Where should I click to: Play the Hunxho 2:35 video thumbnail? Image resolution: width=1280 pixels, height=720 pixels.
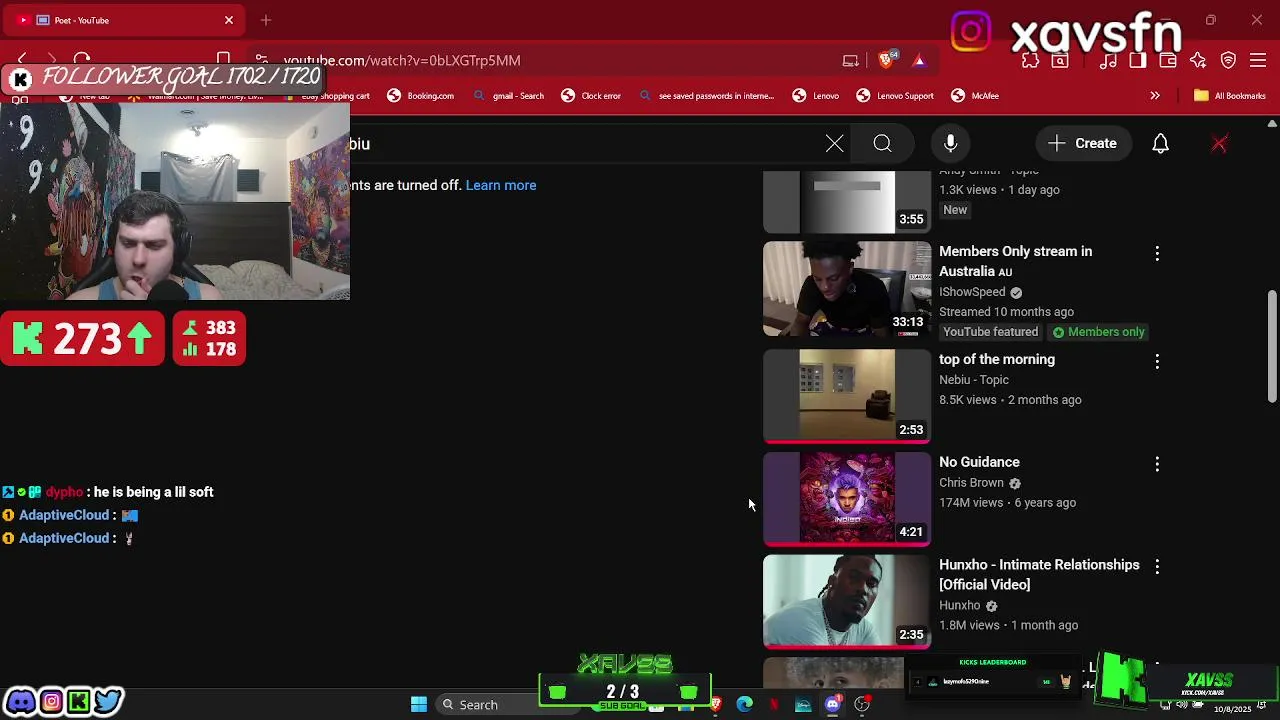point(847,602)
